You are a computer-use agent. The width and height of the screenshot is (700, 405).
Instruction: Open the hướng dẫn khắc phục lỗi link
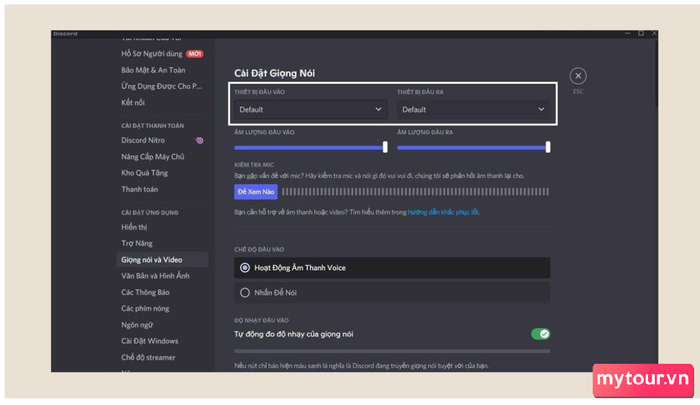(443, 212)
